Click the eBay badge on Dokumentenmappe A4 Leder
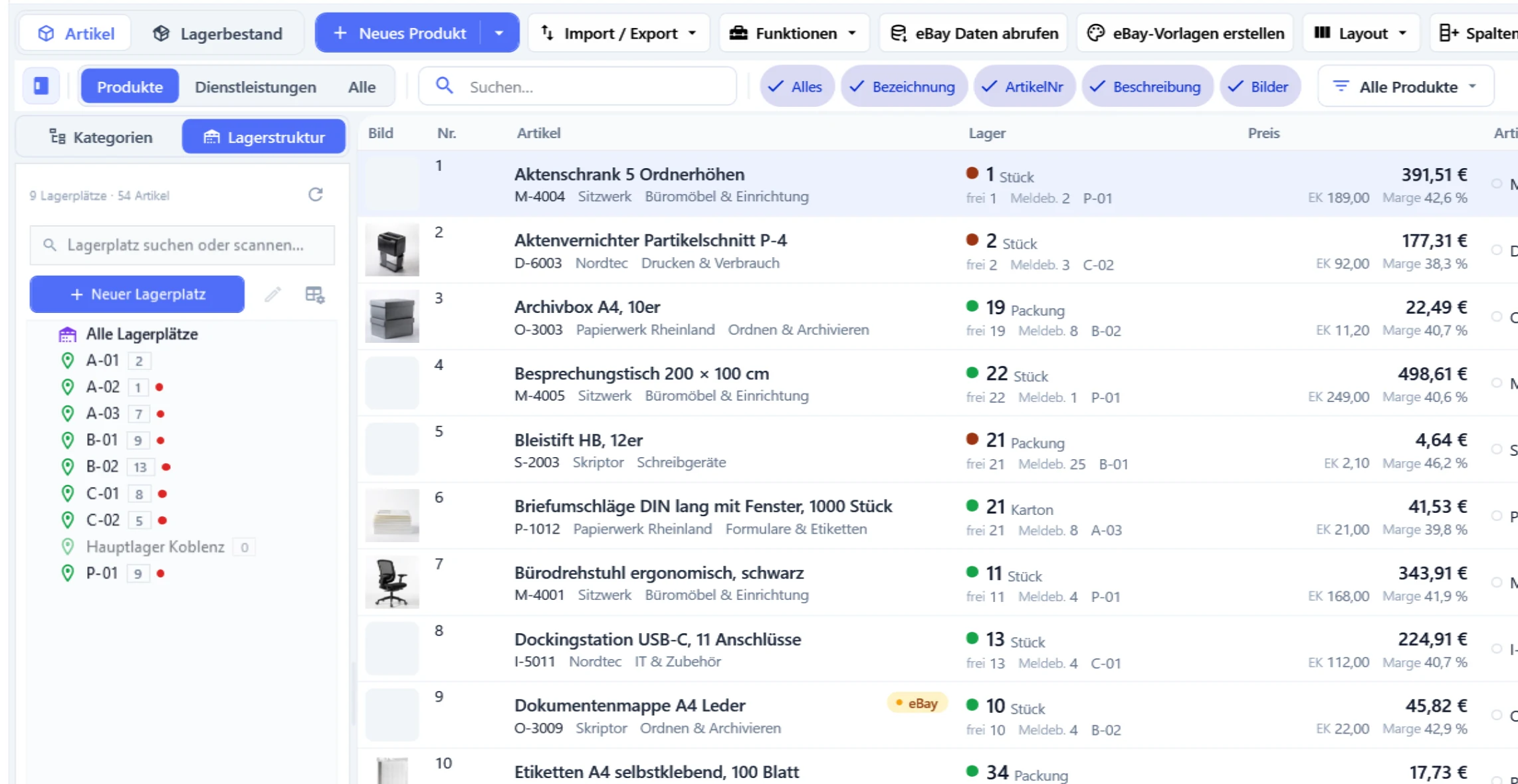This screenshot has width=1518, height=784. [x=917, y=703]
